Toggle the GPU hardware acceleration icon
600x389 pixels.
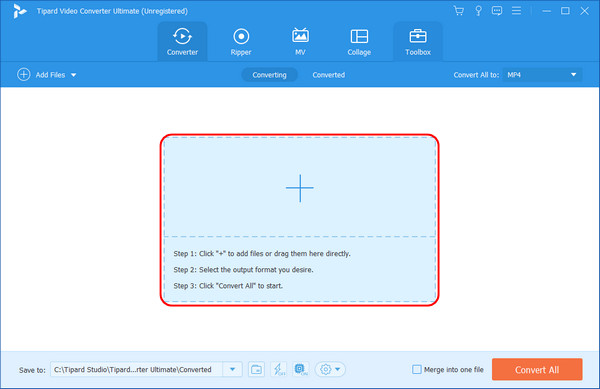pyautogui.click(x=300, y=369)
